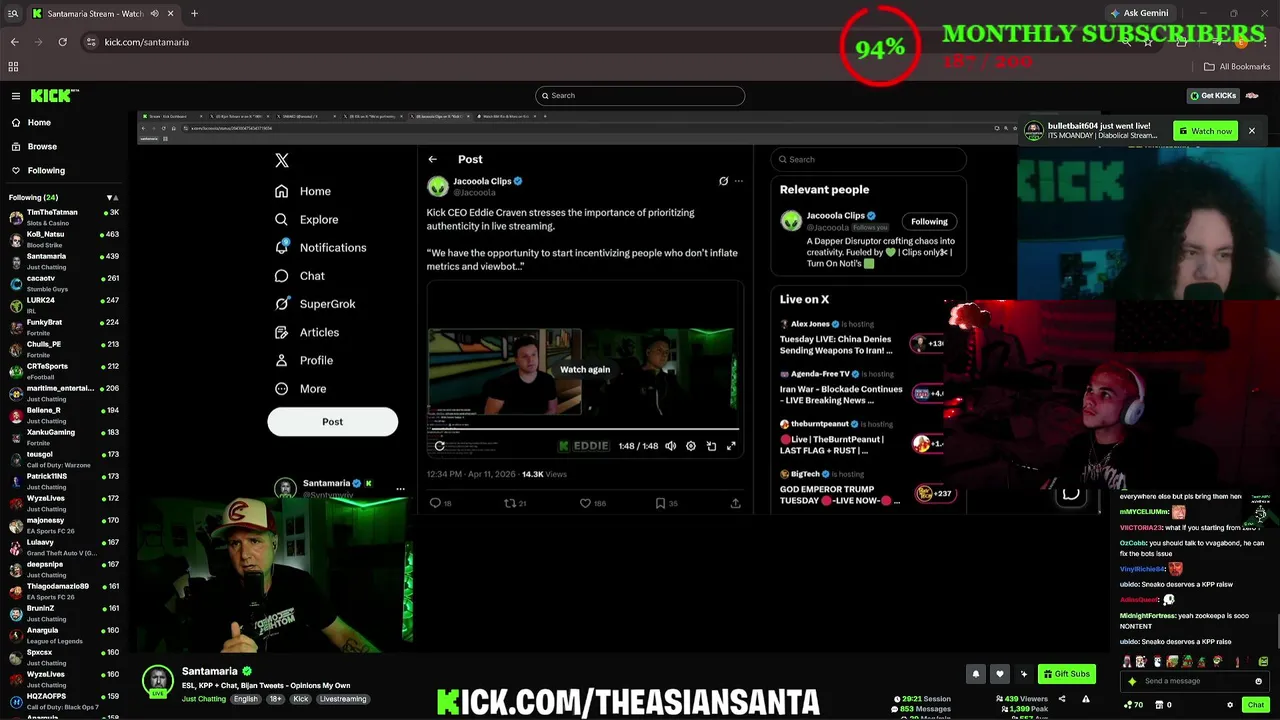Click the white Post button
Image resolution: width=1280 pixels, height=720 pixels.
[332, 422]
